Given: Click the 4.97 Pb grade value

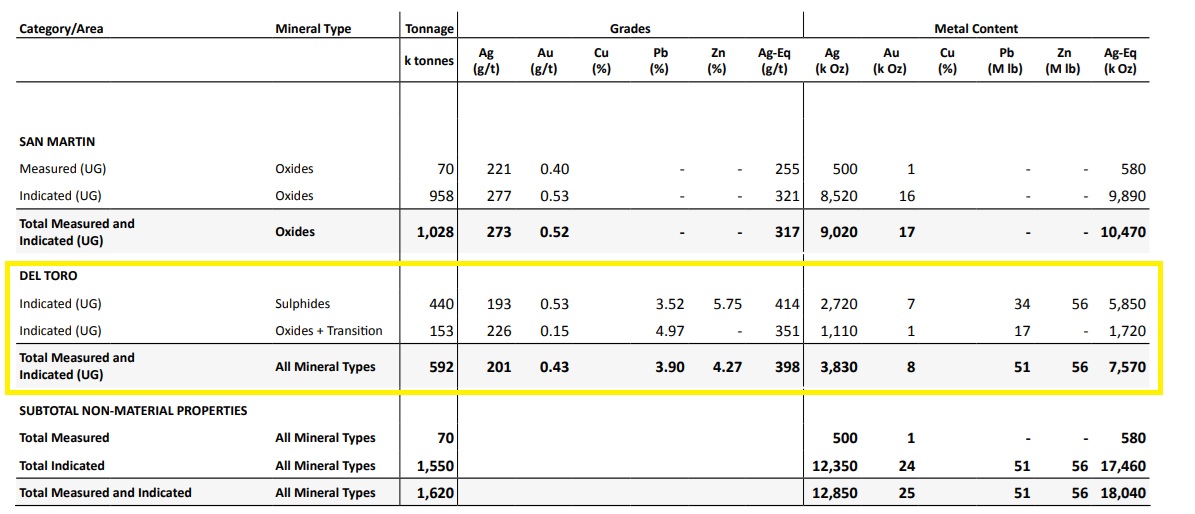Looking at the screenshot, I should click(x=668, y=331).
